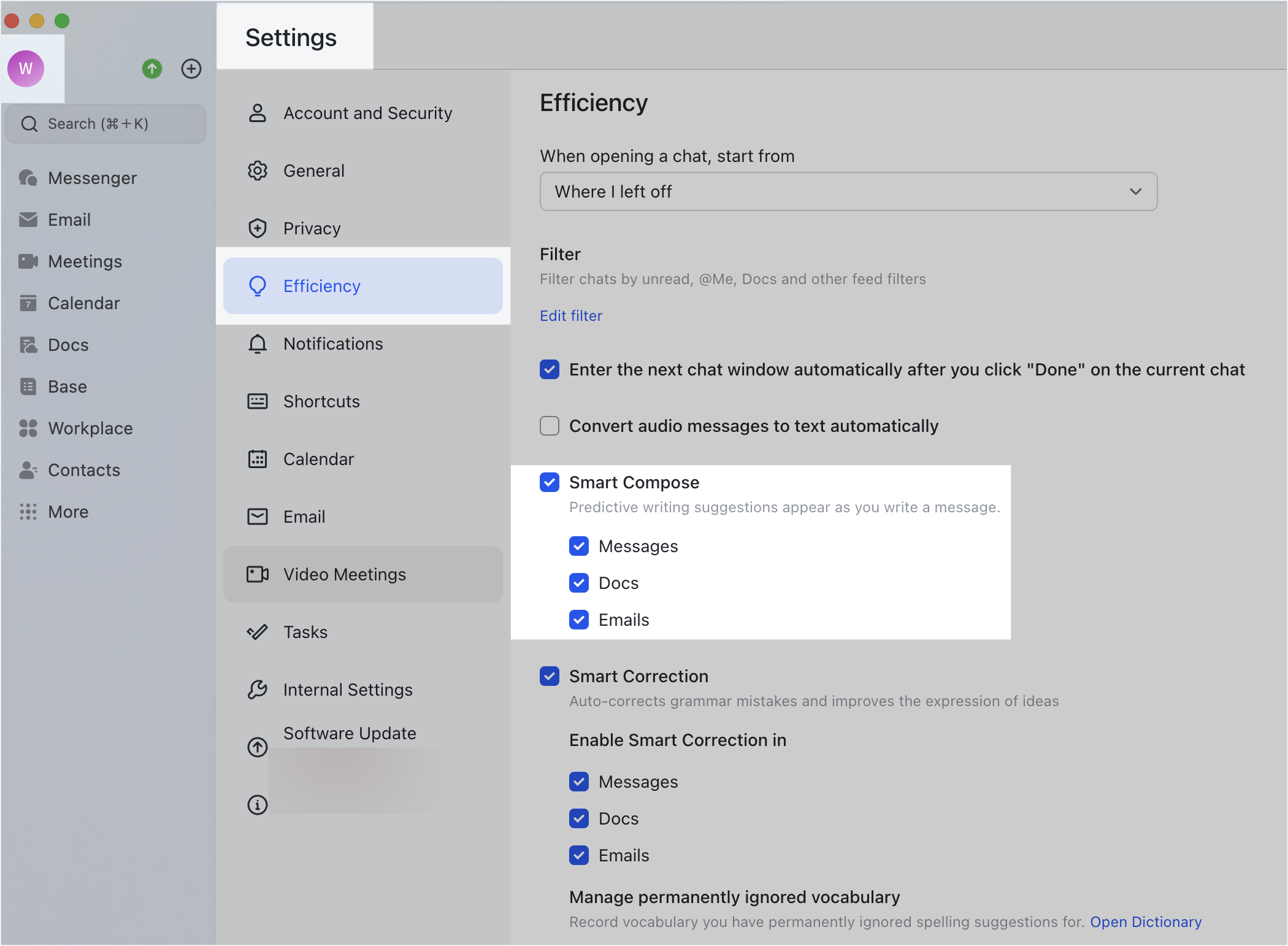The width and height of the screenshot is (1288, 946).
Task: Open the 'Where I left off' dropdown
Action: click(x=848, y=191)
